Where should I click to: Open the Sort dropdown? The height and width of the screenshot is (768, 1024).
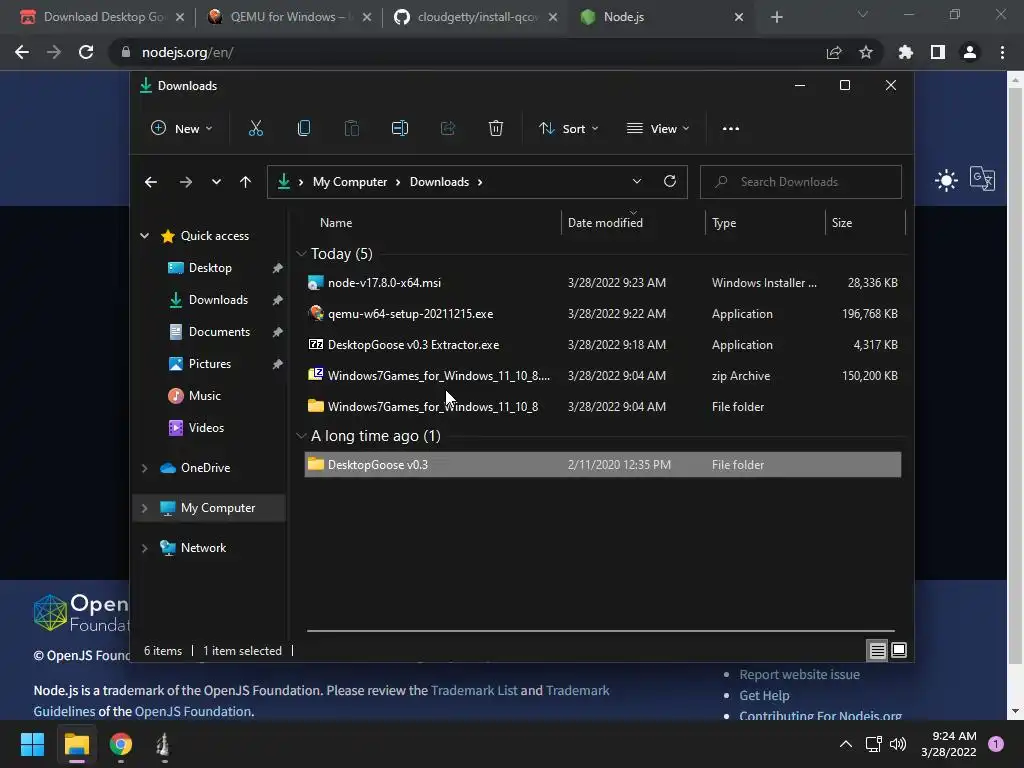tap(568, 129)
